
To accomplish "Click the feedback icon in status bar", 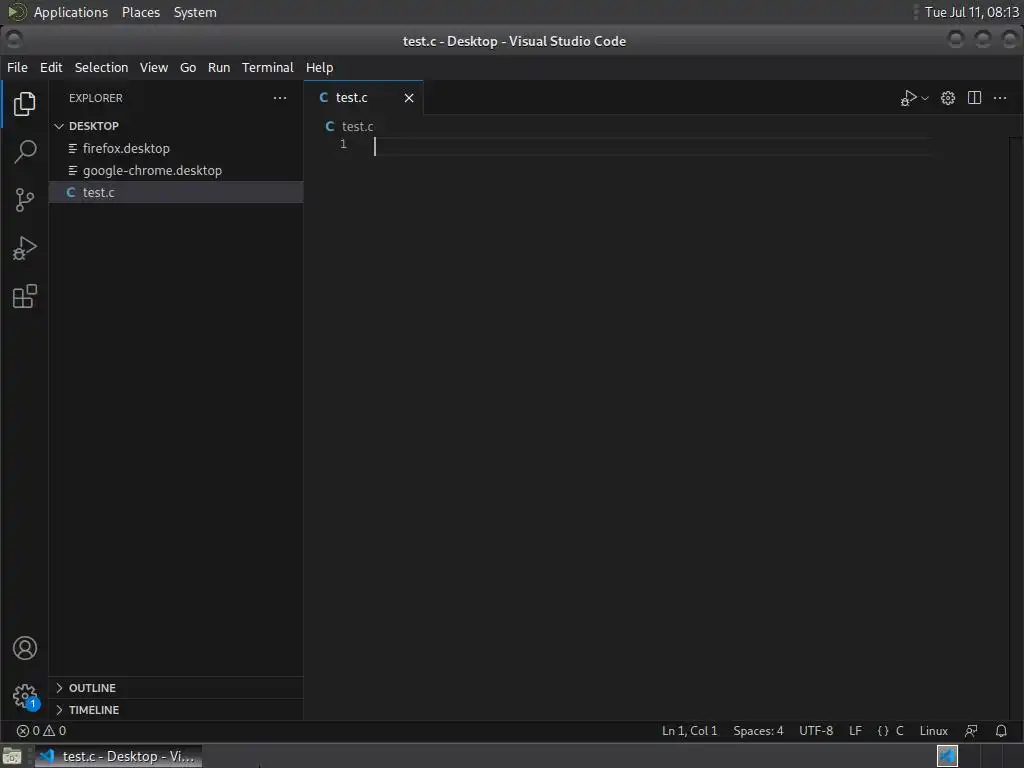I will (971, 731).
